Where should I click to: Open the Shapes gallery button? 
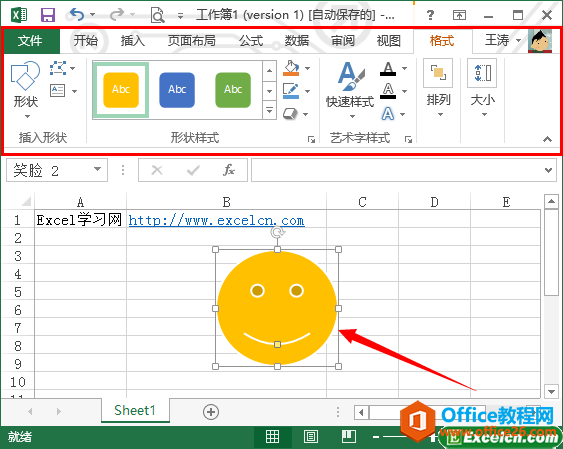point(25,90)
